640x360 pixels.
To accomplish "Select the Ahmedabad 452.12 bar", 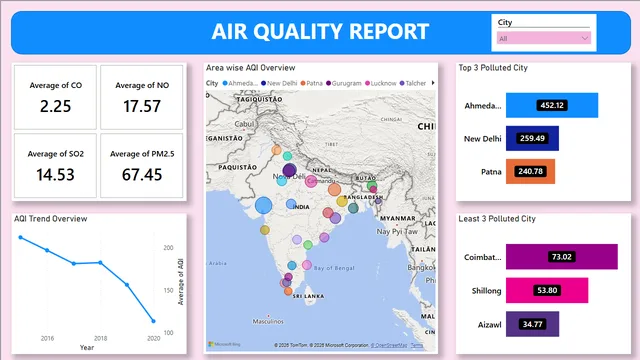I will [x=552, y=105].
